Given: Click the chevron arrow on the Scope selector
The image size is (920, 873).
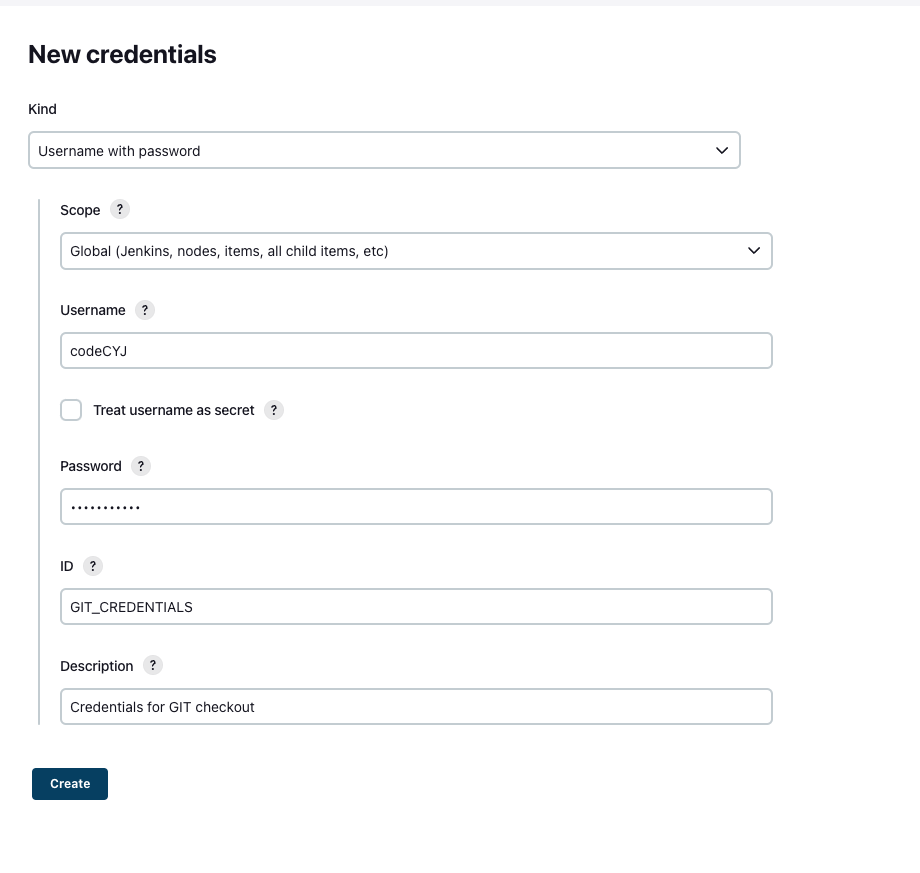Looking at the screenshot, I should pos(754,251).
